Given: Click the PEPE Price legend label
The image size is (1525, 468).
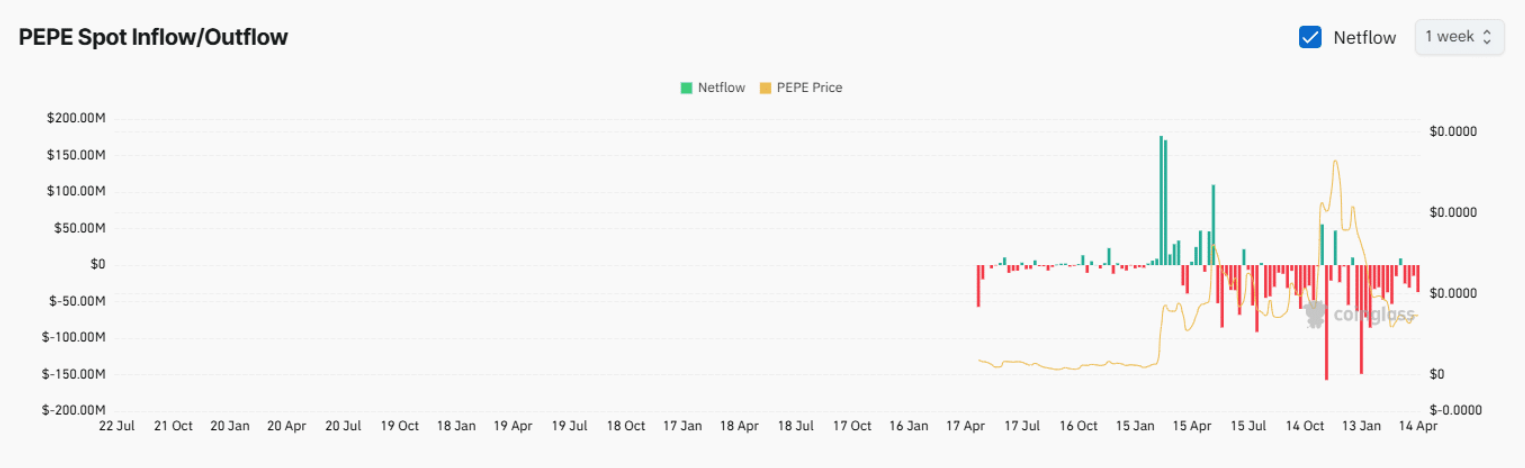Looking at the screenshot, I should tap(809, 88).
